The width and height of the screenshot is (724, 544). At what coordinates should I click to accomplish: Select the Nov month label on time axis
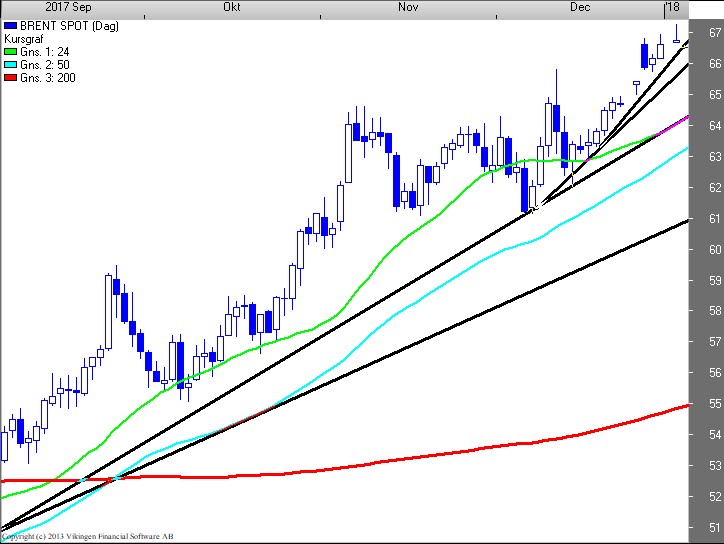(407, 7)
